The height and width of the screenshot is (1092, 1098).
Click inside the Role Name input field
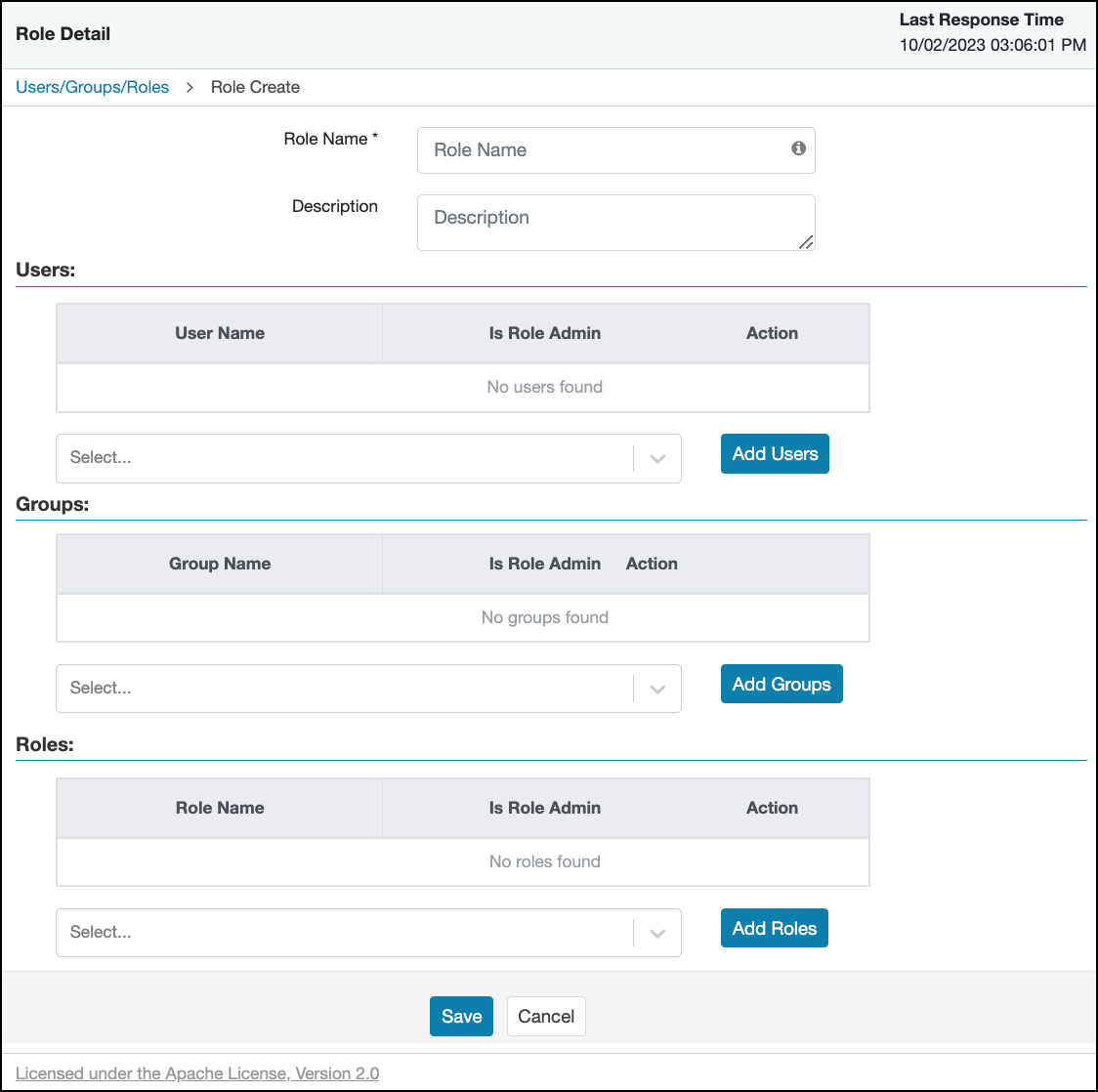pyautogui.click(x=586, y=149)
